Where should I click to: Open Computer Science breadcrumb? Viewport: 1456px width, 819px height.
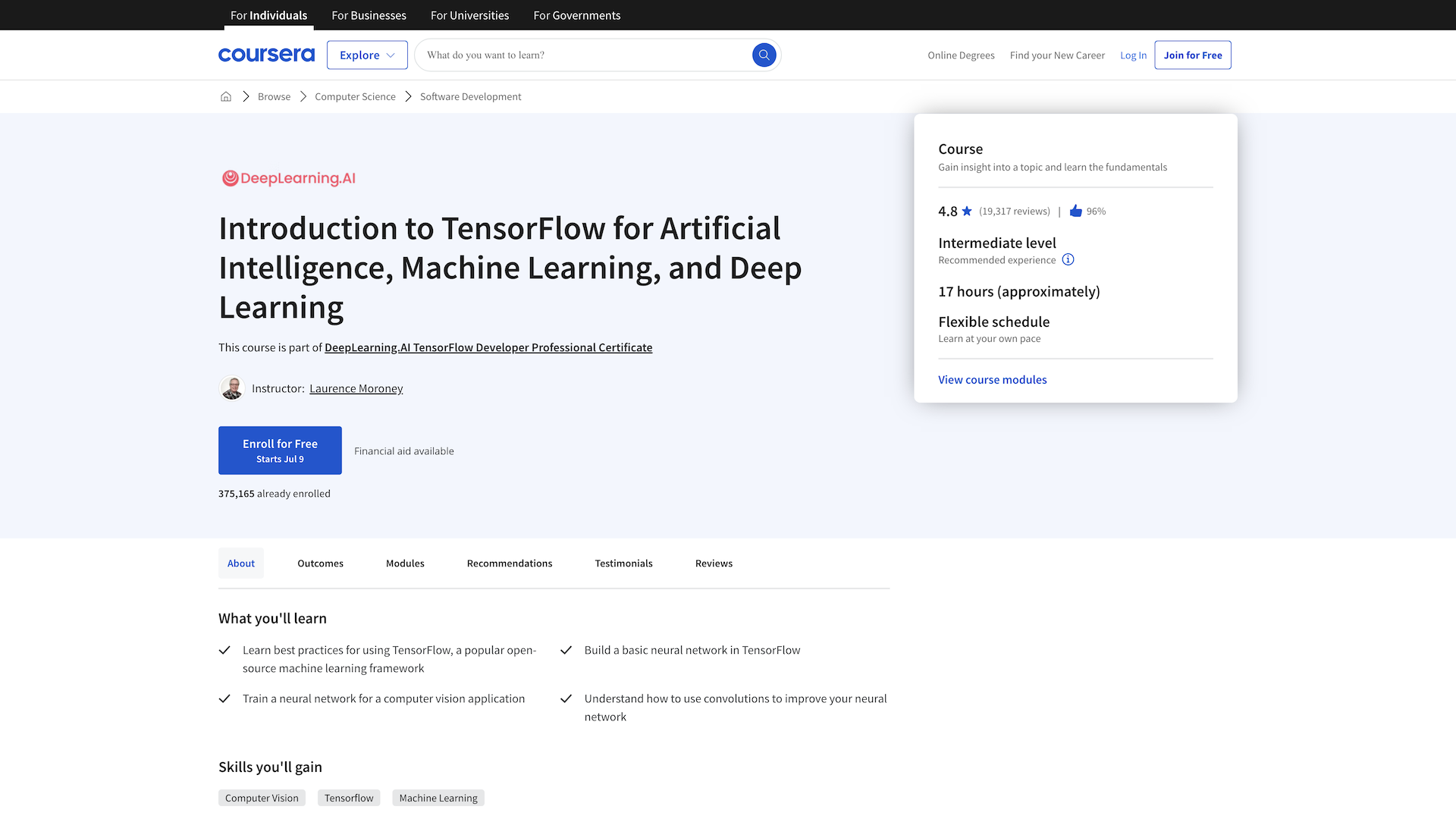pyautogui.click(x=355, y=96)
